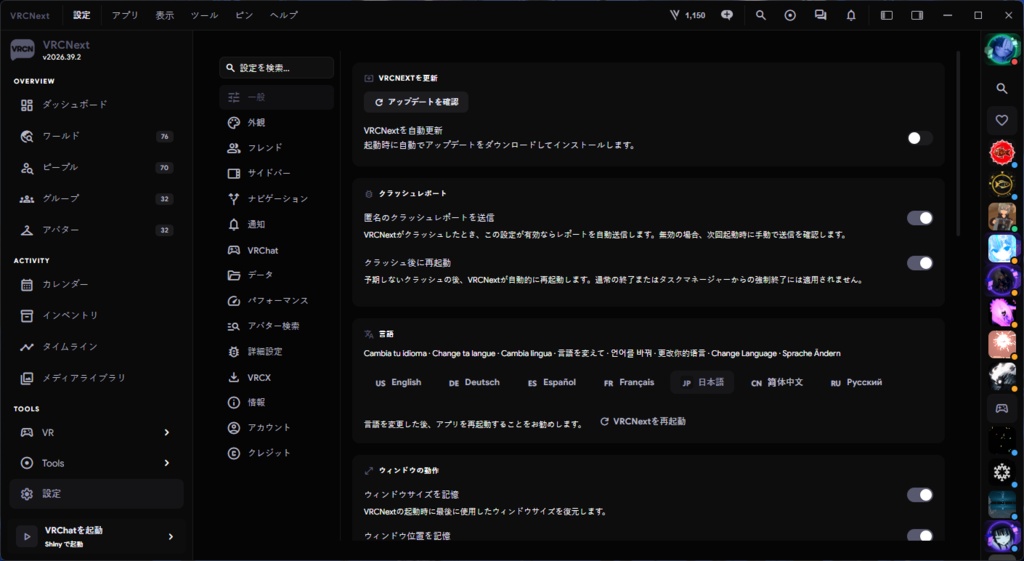The height and width of the screenshot is (561, 1024).
Task: Disable クラッシュ後に再起動 toggle
Action: tap(920, 263)
